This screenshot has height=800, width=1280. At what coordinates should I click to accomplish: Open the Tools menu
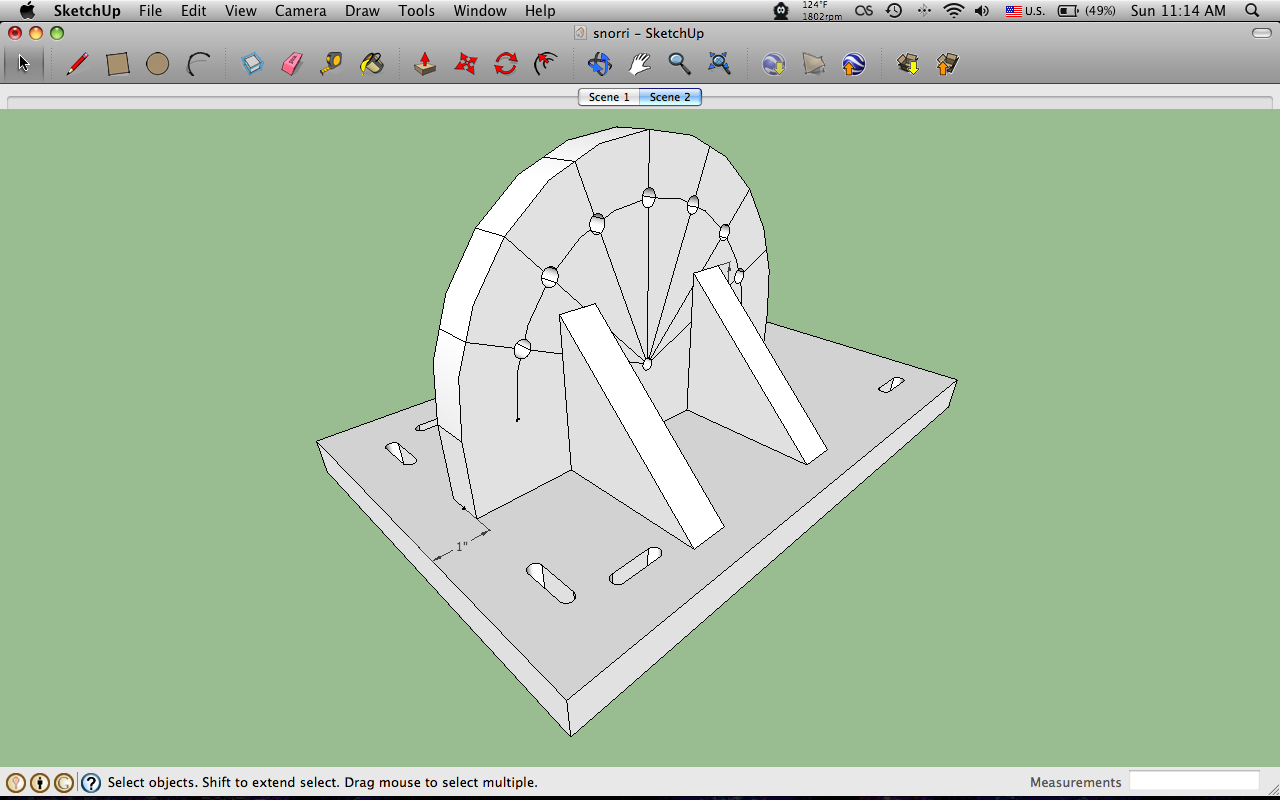416,11
